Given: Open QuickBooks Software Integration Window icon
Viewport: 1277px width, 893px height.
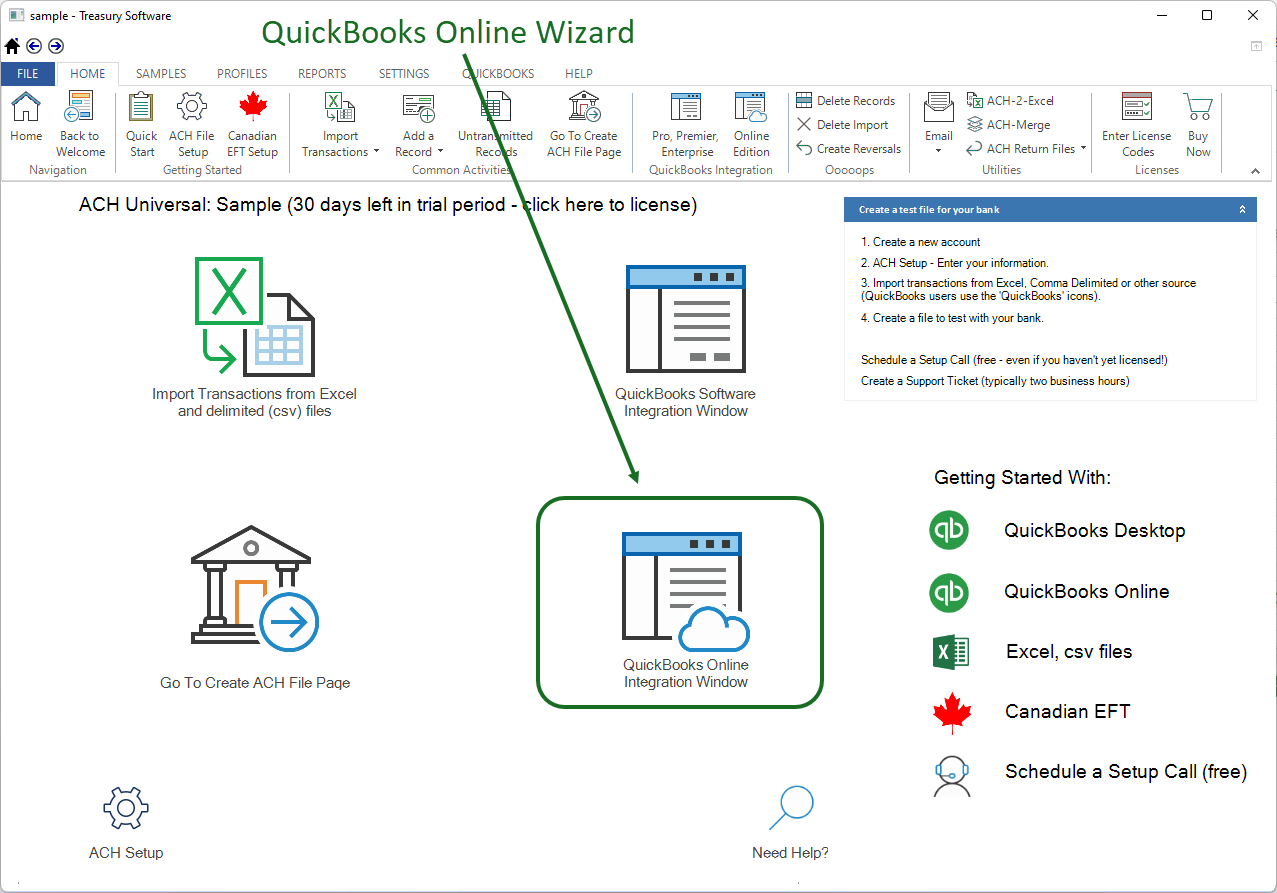Looking at the screenshot, I should point(686,319).
